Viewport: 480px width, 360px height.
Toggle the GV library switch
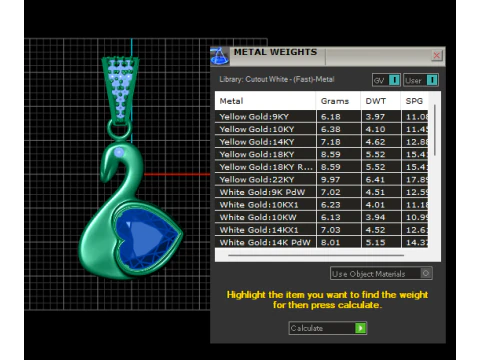[x=386, y=80]
